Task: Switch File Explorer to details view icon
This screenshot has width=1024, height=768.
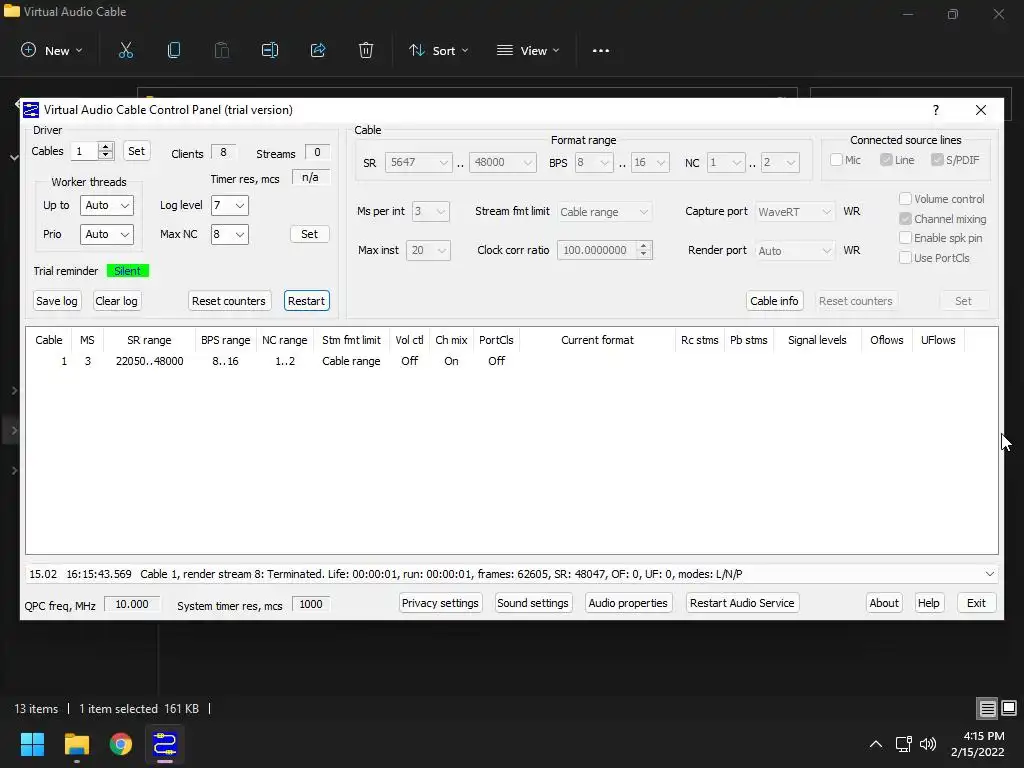Action: (987, 708)
